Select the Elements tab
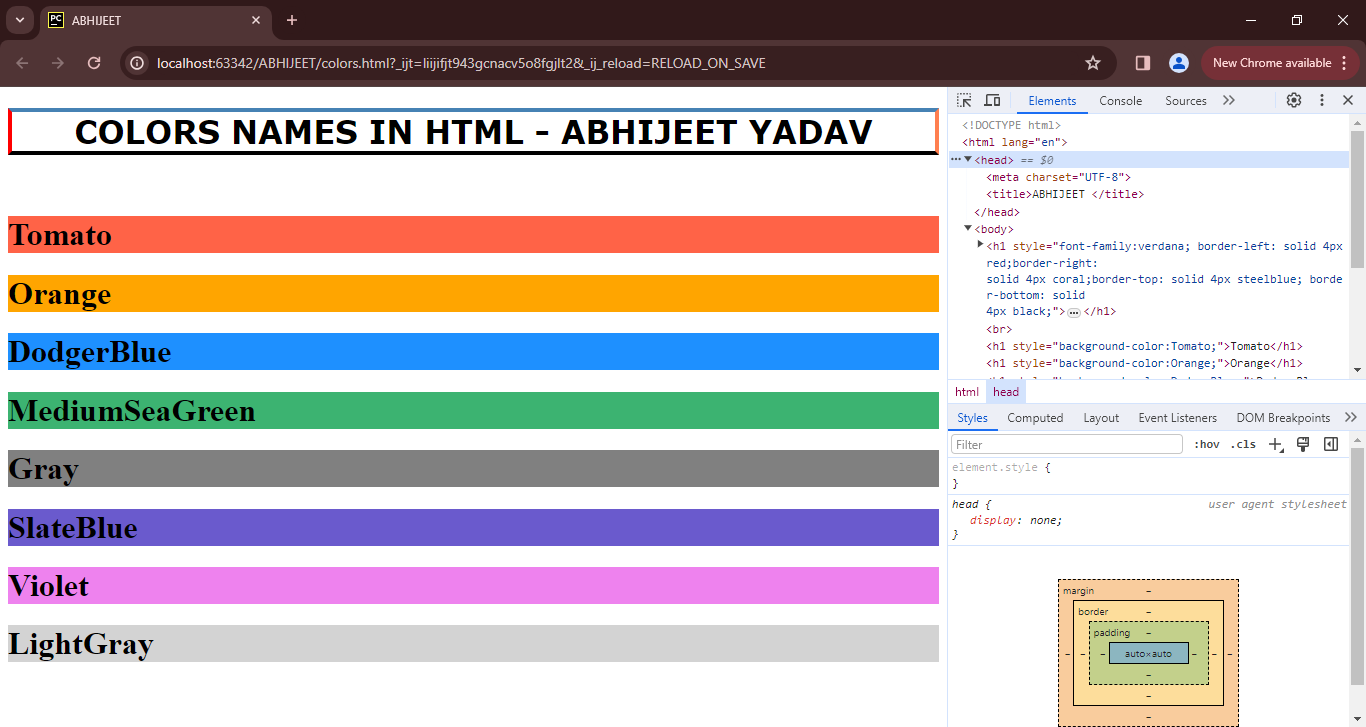This screenshot has width=1366, height=727. (1052, 101)
